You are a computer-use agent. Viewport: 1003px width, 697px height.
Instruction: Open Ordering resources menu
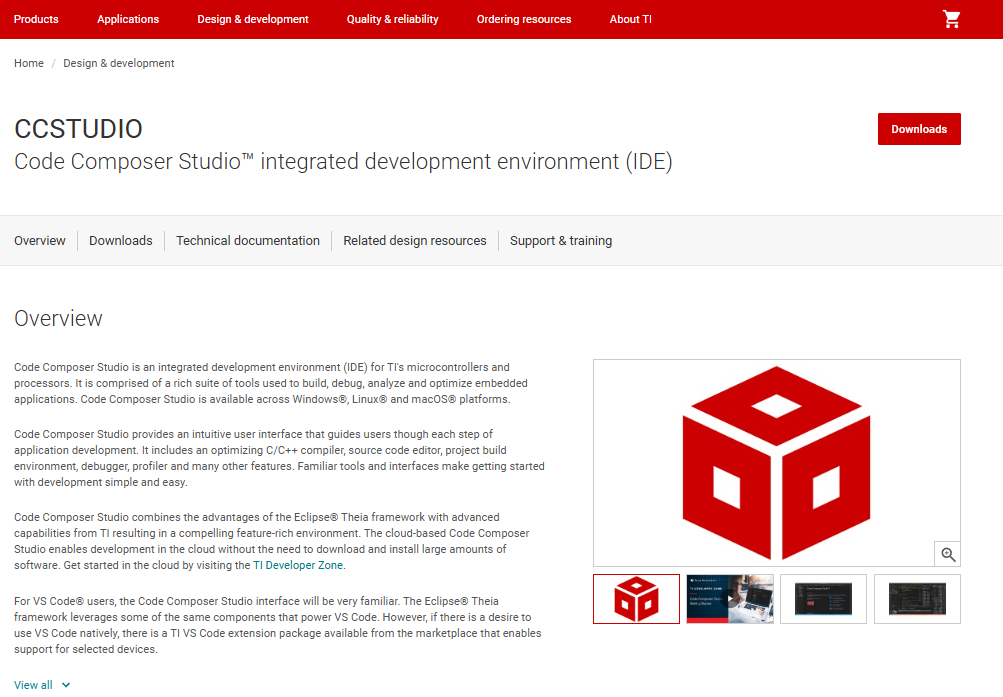click(x=524, y=19)
